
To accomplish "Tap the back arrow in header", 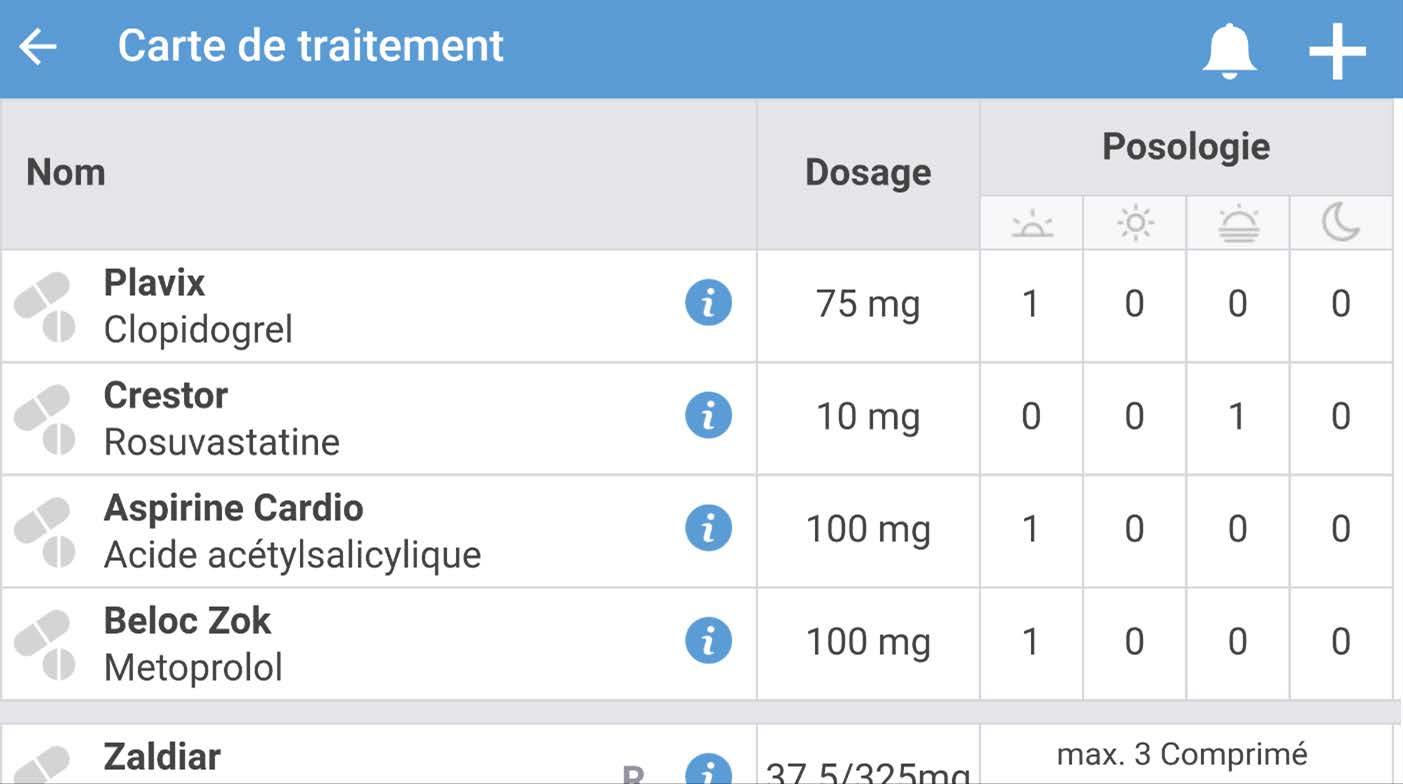I will click(38, 47).
